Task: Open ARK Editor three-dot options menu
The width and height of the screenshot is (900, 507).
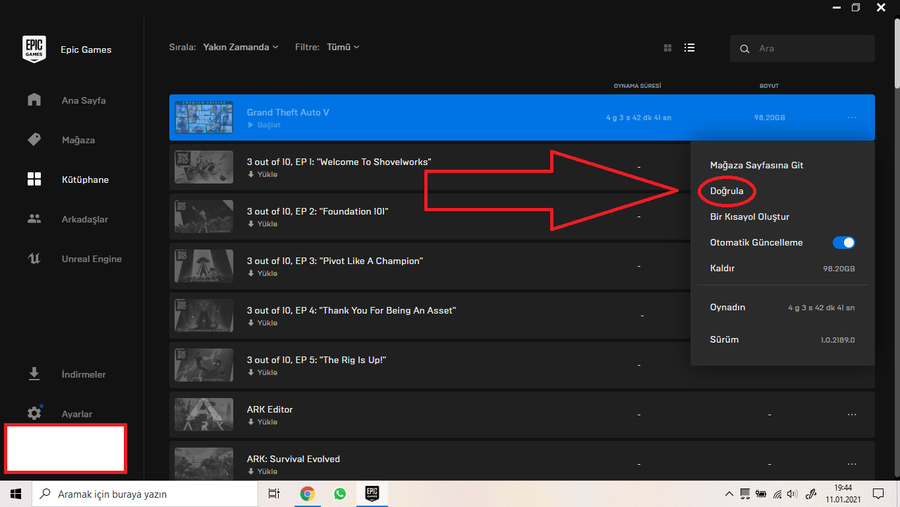Action: click(x=852, y=415)
